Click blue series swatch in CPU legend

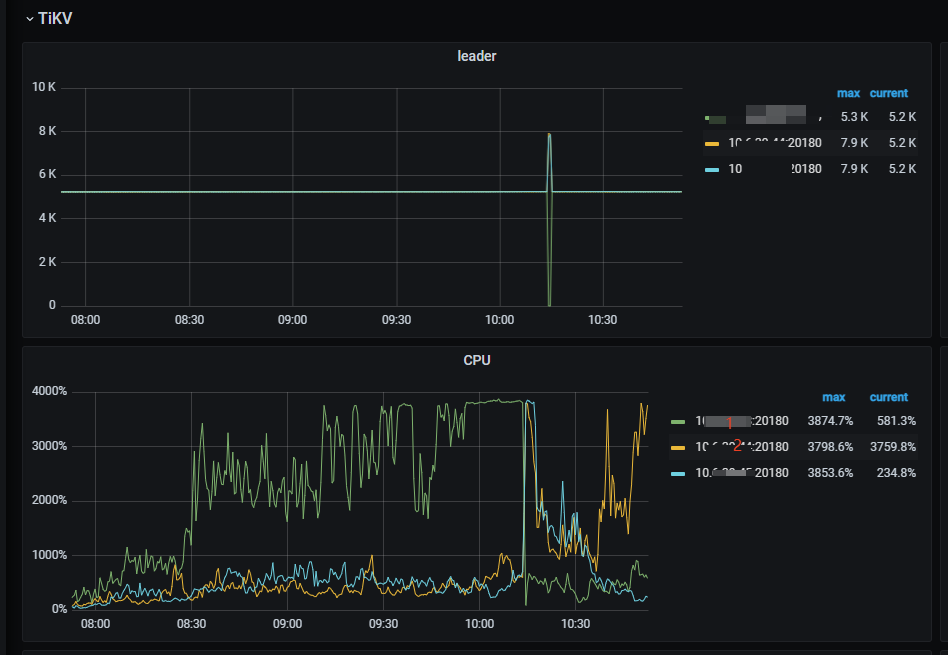[679, 473]
